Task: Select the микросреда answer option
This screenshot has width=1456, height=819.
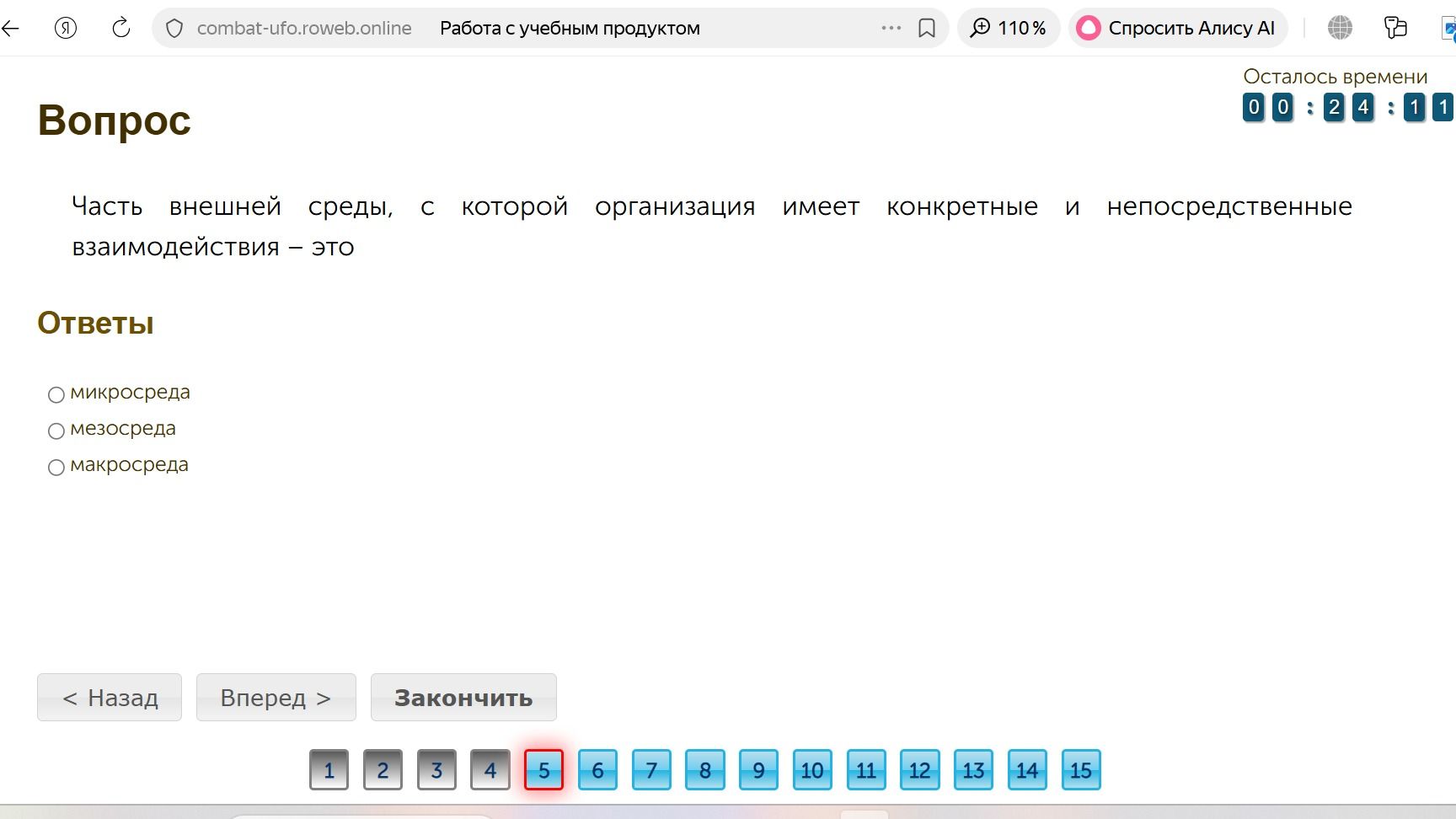Action: pyautogui.click(x=56, y=394)
